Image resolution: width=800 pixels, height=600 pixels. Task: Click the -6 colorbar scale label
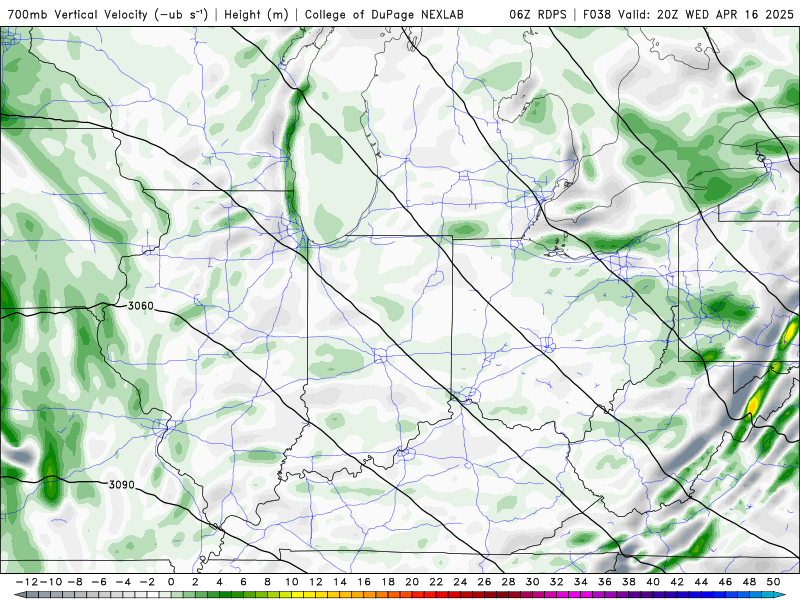click(98, 582)
